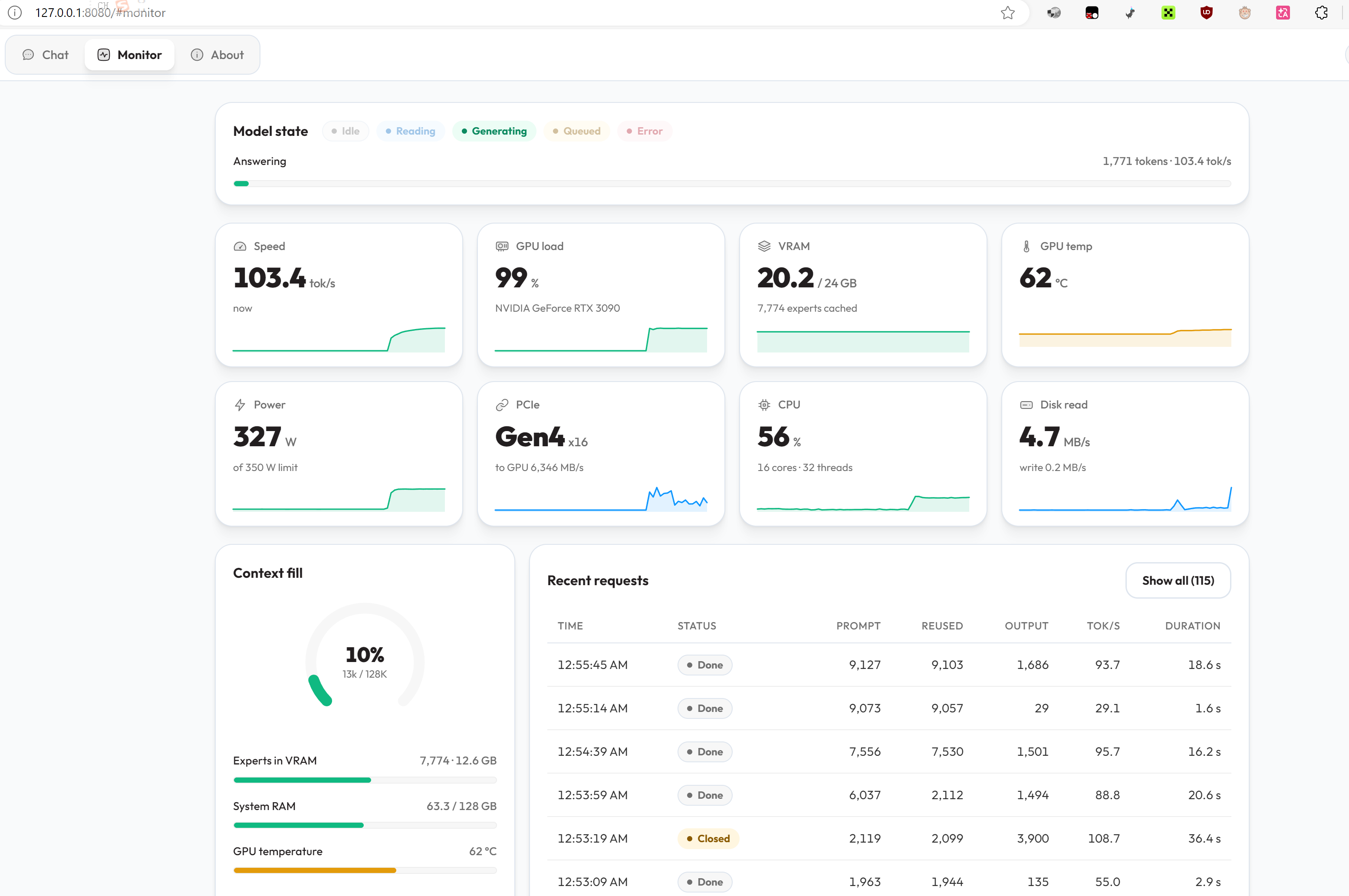
Task: Click the Power lightning bolt icon
Action: click(240, 405)
